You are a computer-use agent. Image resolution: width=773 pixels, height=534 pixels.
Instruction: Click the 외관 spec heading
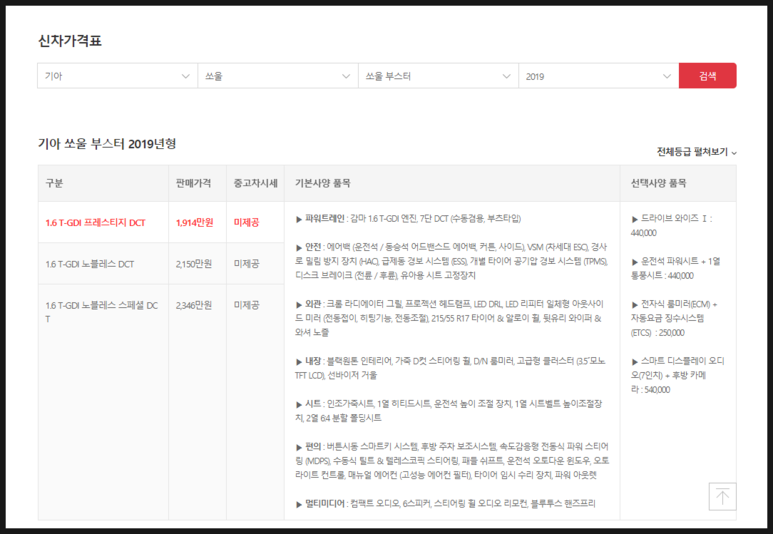coord(313,304)
